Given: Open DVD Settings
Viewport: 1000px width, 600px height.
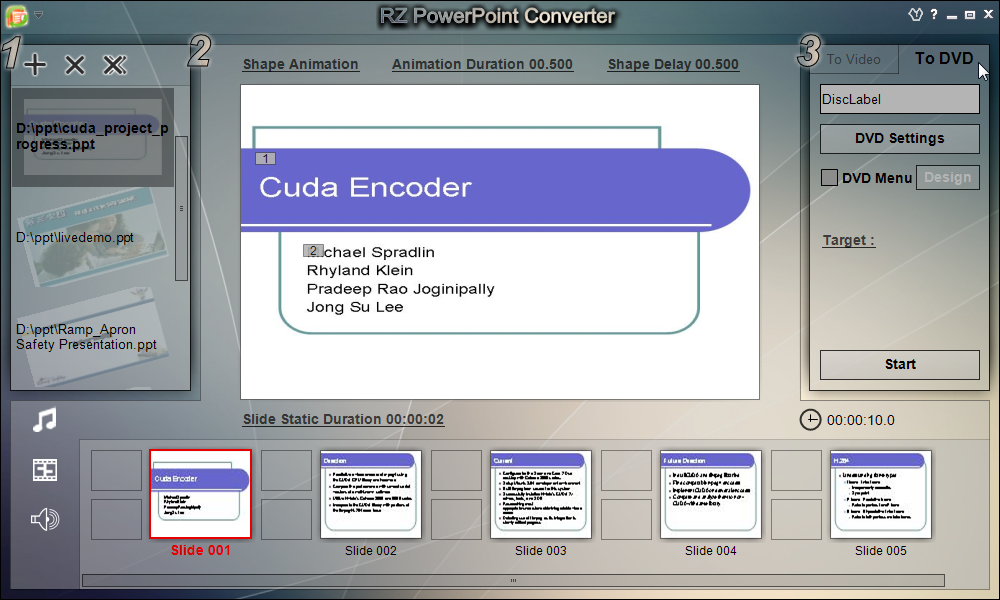Looking at the screenshot, I should pos(898,138).
